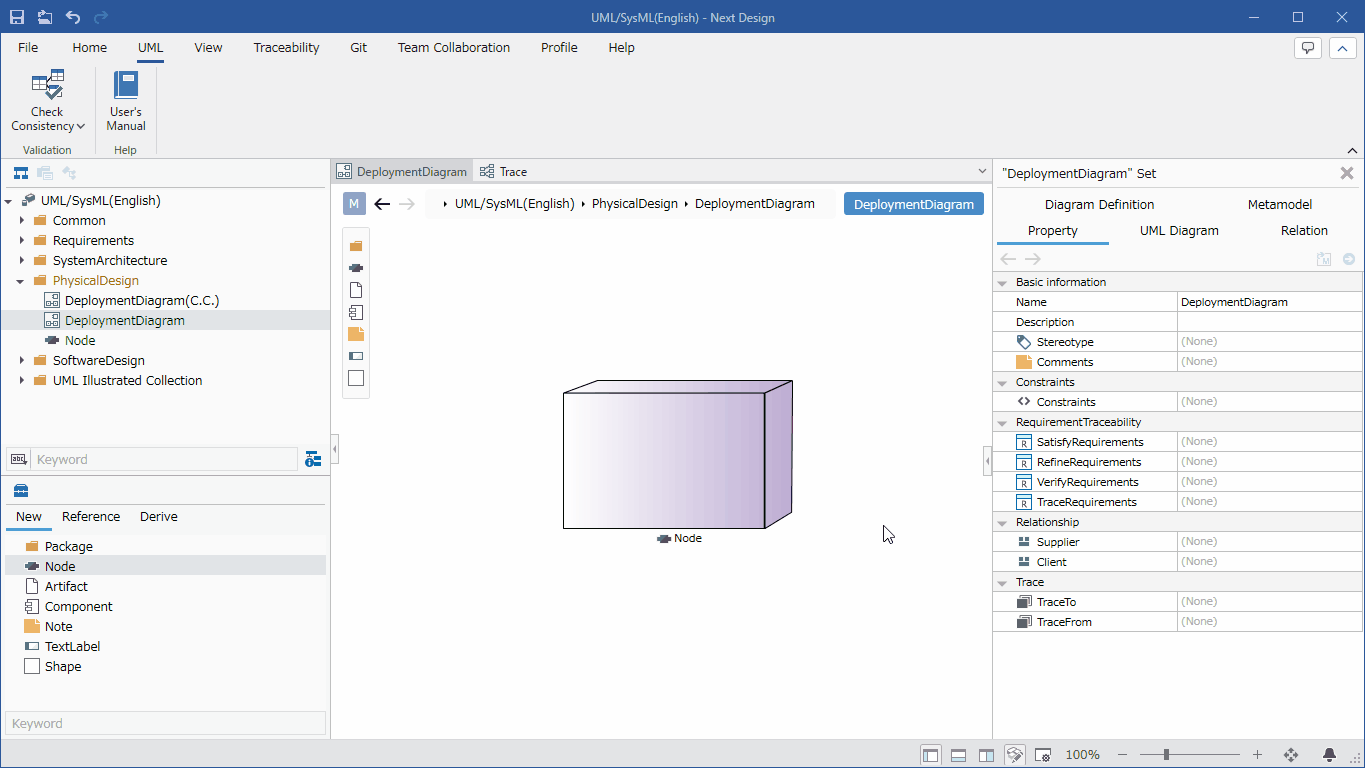Viewport: 1365px width, 768px height.
Task: Open the Git ribbon tab
Action: 358,47
